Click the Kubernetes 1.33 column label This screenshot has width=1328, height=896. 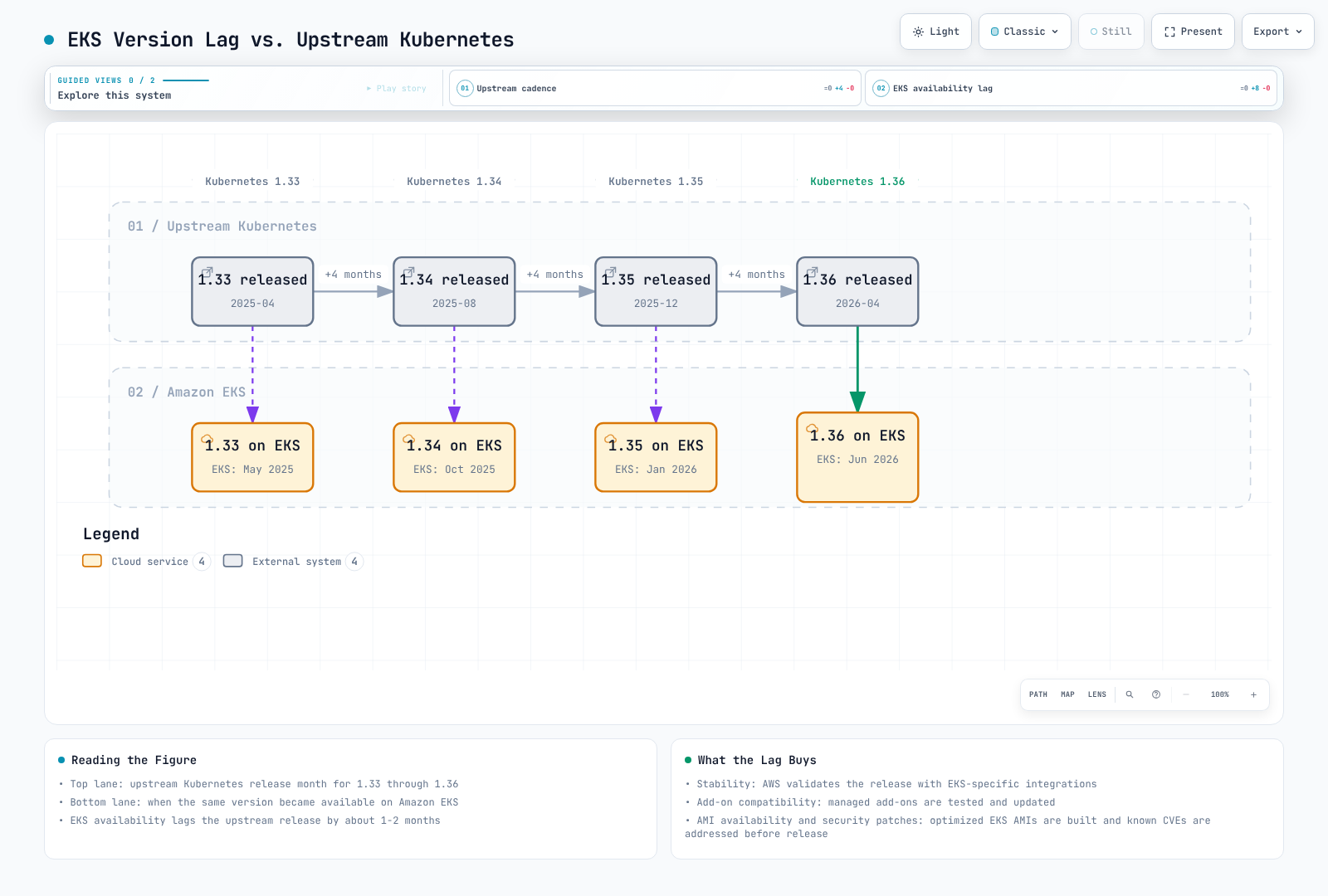tap(252, 181)
